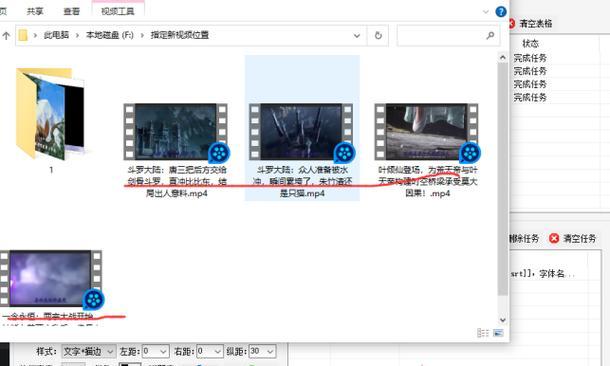Expand the chevron after 此电脑 breadcrumb
This screenshot has height=366, width=610.
(x=77, y=35)
